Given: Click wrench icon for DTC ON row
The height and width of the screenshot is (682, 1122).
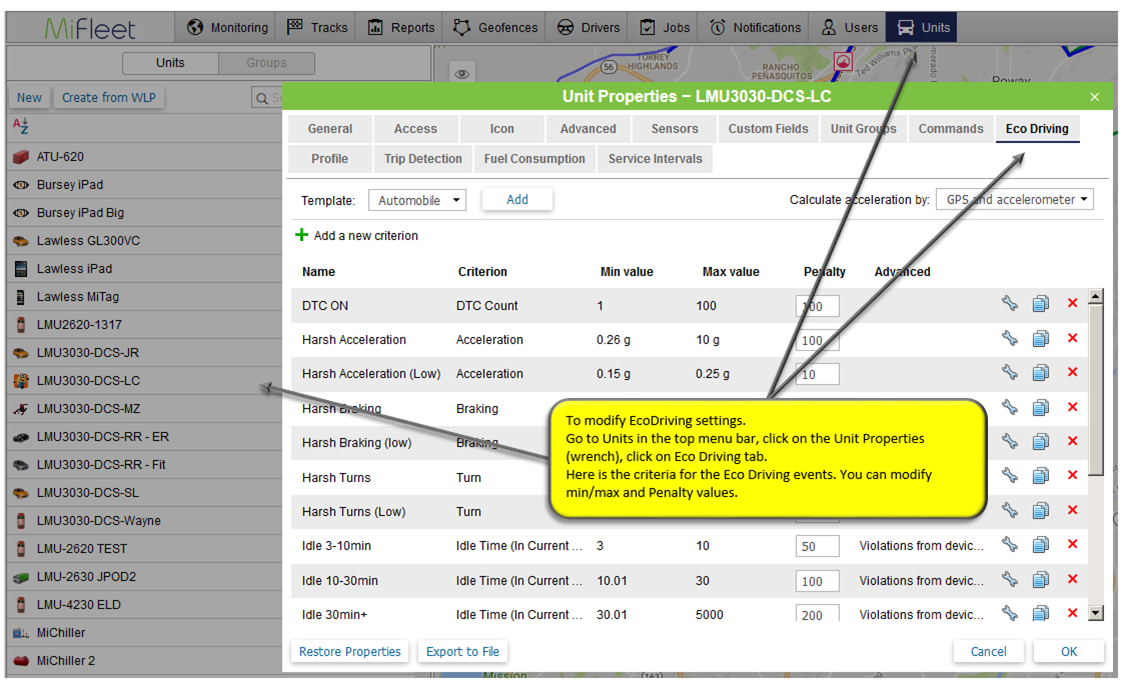Looking at the screenshot, I should [x=1009, y=305].
